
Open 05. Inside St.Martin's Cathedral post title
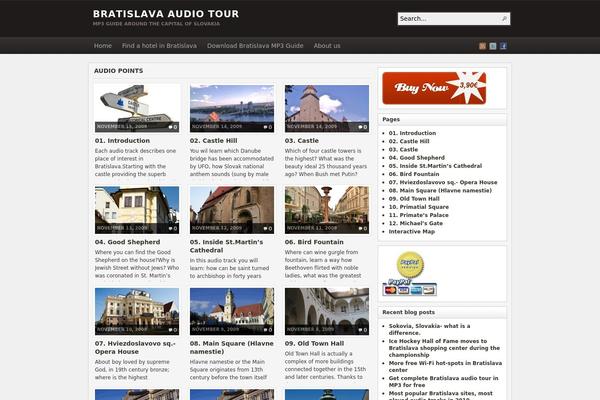[x=226, y=246]
